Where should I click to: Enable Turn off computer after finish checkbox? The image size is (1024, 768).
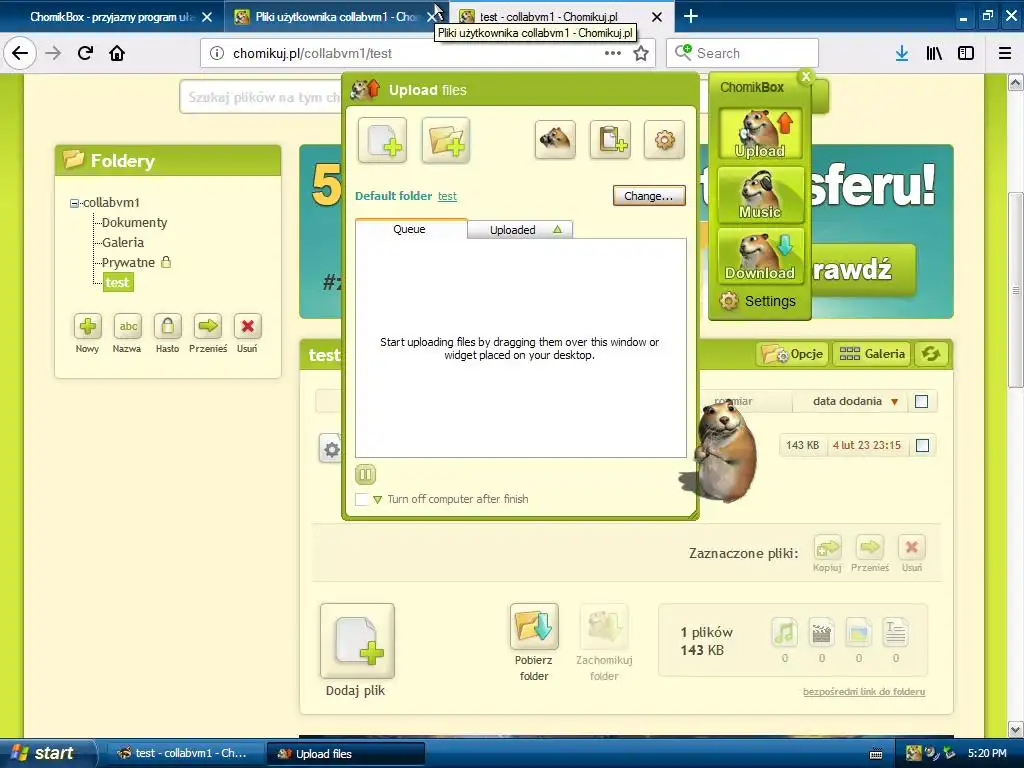point(362,500)
